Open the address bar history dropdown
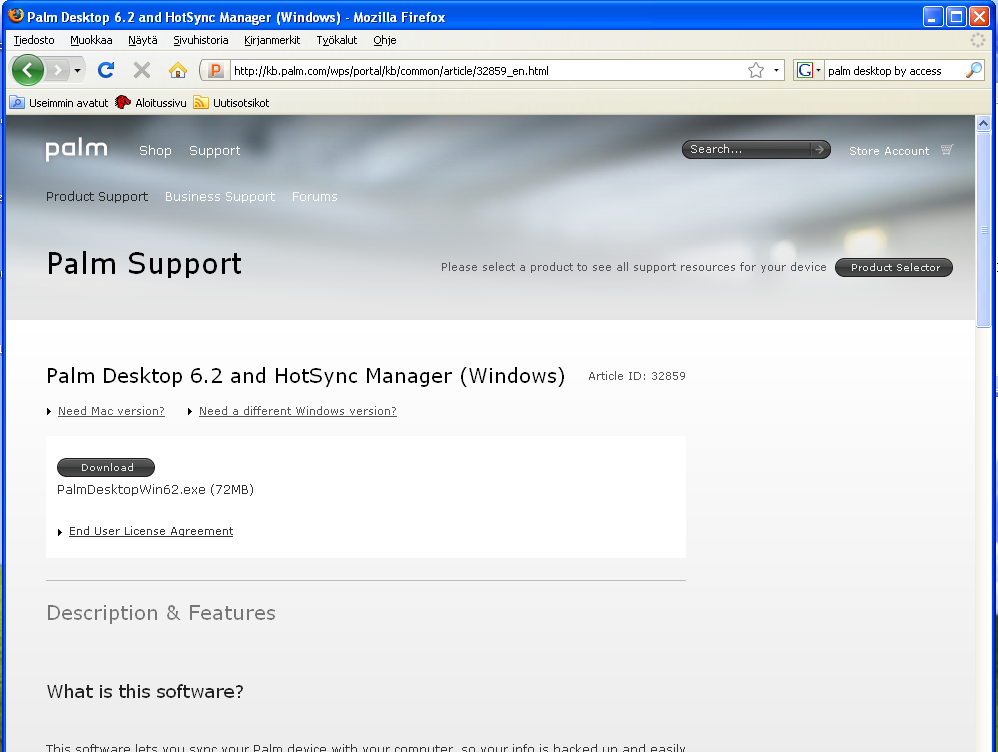This screenshot has width=998, height=752. pyautogui.click(x=776, y=70)
